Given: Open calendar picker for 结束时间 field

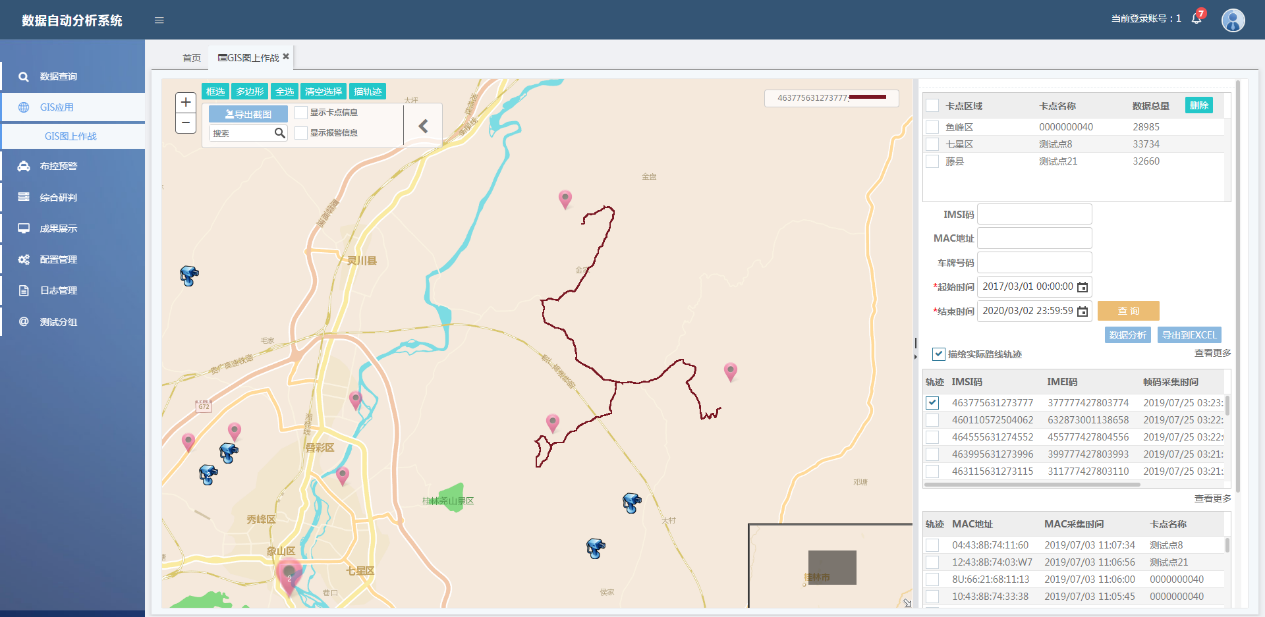Looking at the screenshot, I should (1082, 311).
